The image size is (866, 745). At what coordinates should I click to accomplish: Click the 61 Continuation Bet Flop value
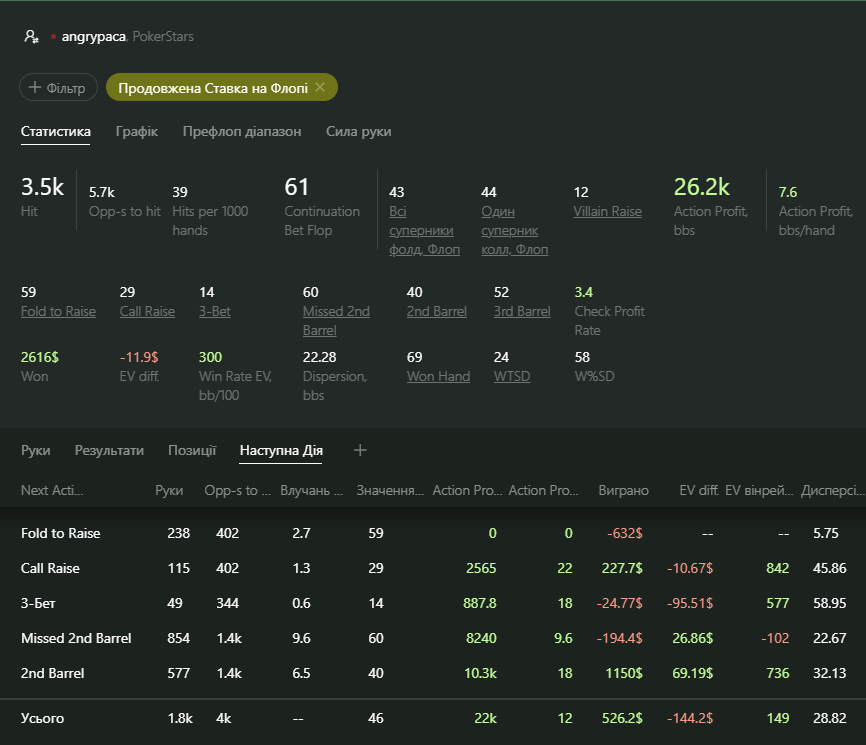point(296,187)
